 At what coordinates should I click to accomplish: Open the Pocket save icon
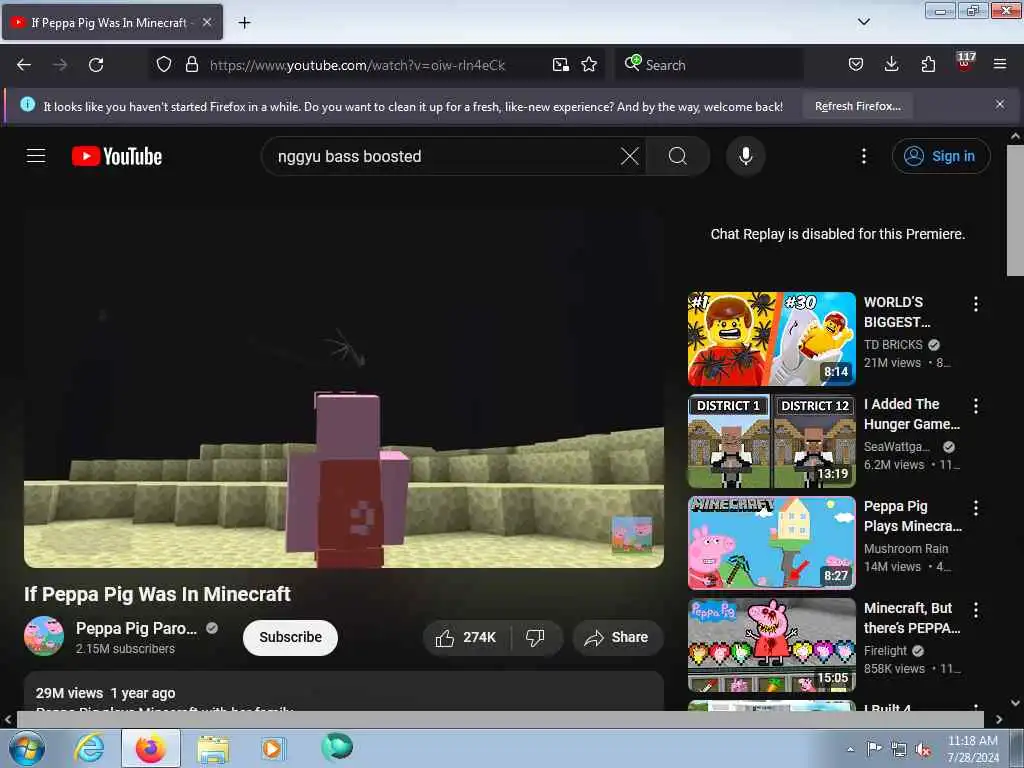856,65
